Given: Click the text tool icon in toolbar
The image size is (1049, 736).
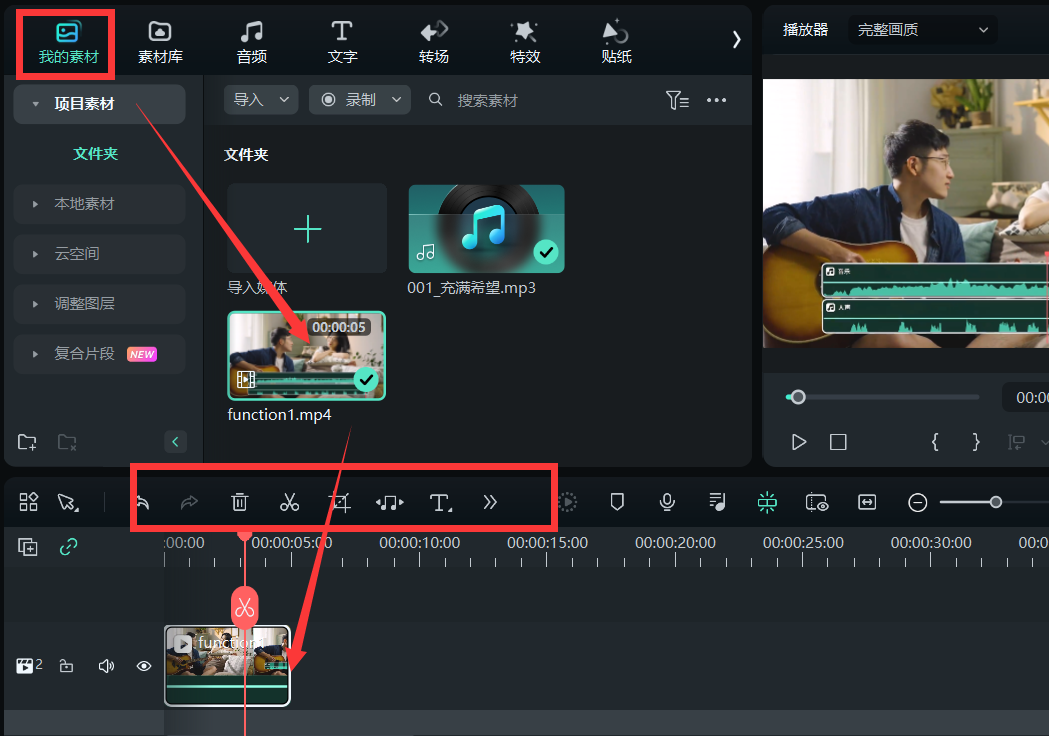Looking at the screenshot, I should coord(440,502).
